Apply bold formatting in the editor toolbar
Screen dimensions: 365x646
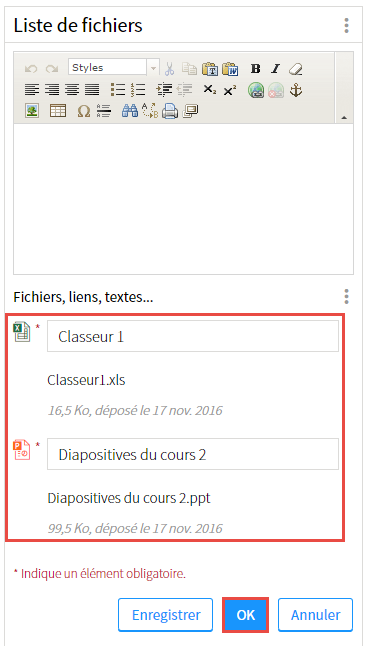point(255,69)
